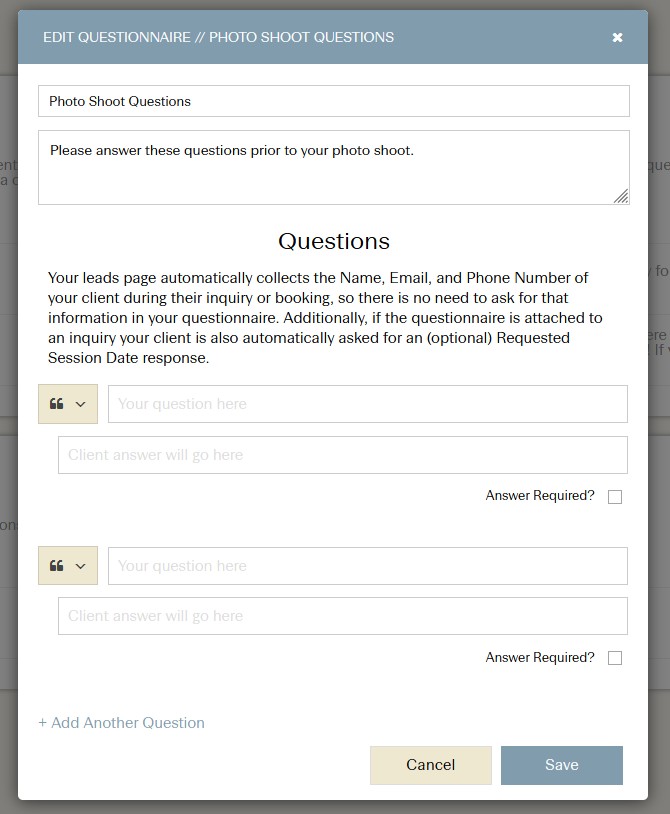Click first 'Answer Required?' label text
670x814 pixels.
[x=540, y=496]
